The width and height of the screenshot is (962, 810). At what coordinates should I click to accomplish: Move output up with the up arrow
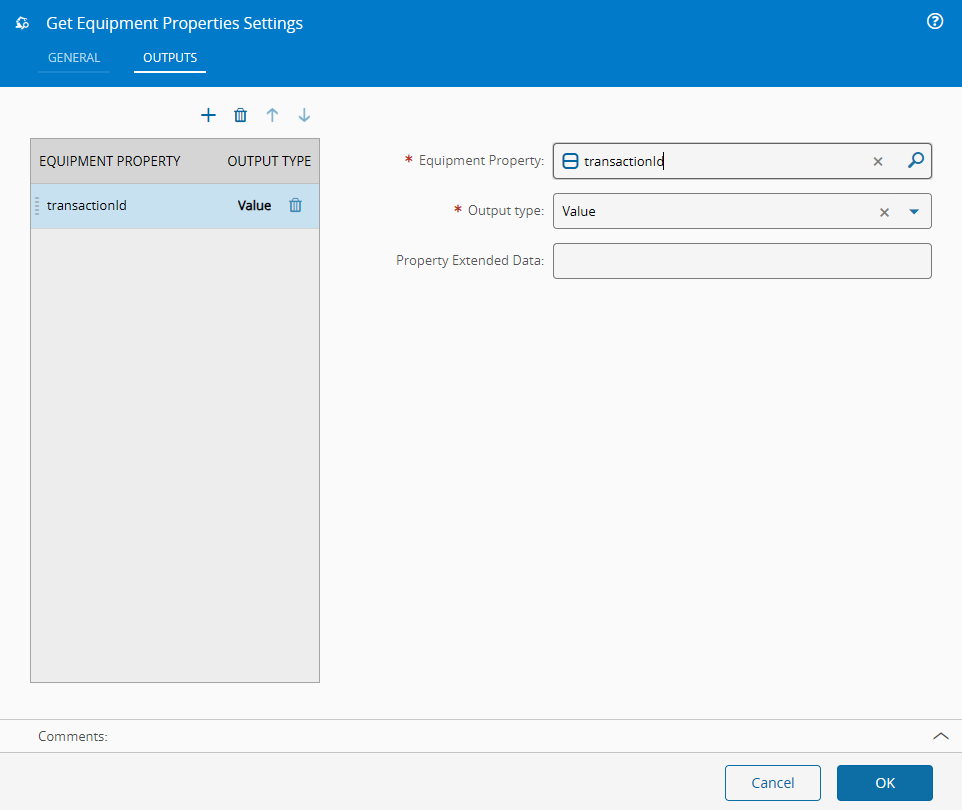pos(272,115)
